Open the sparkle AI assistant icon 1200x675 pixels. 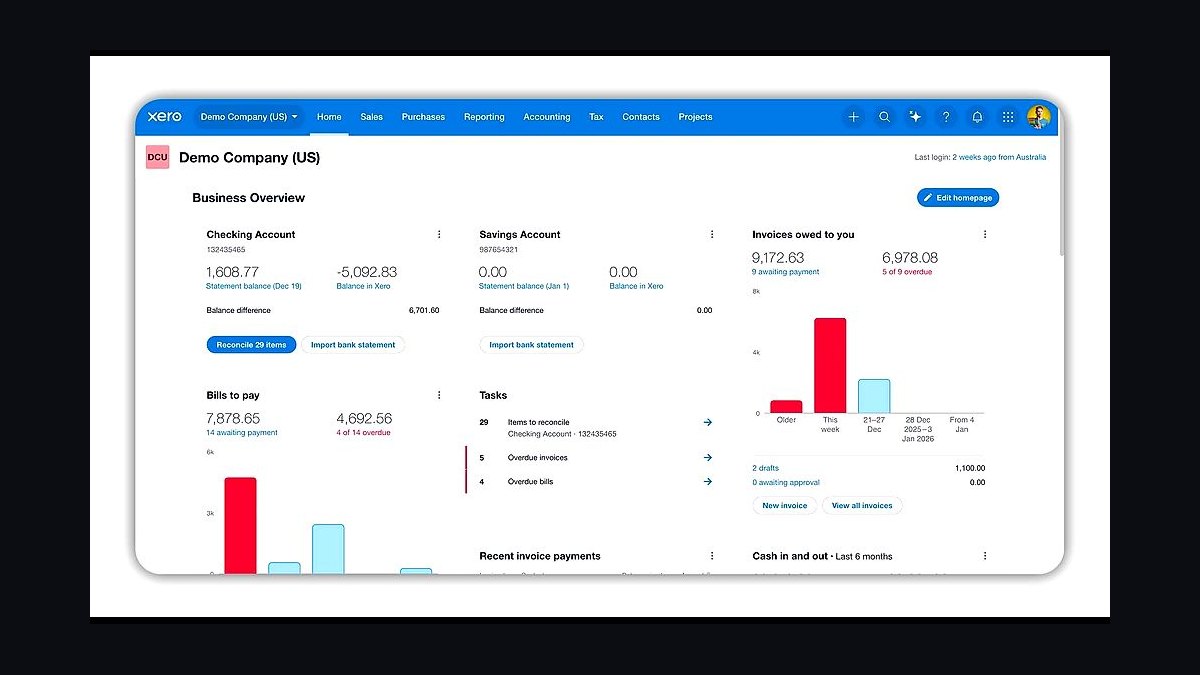915,117
